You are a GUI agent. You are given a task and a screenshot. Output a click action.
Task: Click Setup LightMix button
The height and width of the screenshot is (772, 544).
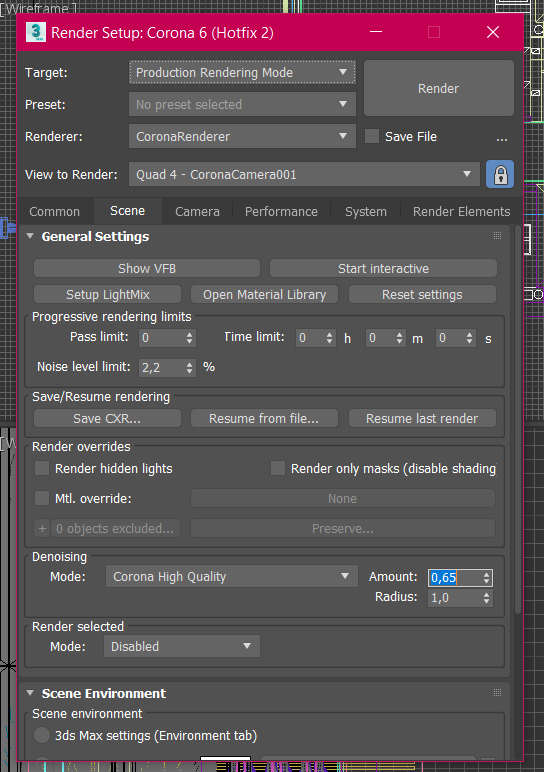tap(107, 294)
